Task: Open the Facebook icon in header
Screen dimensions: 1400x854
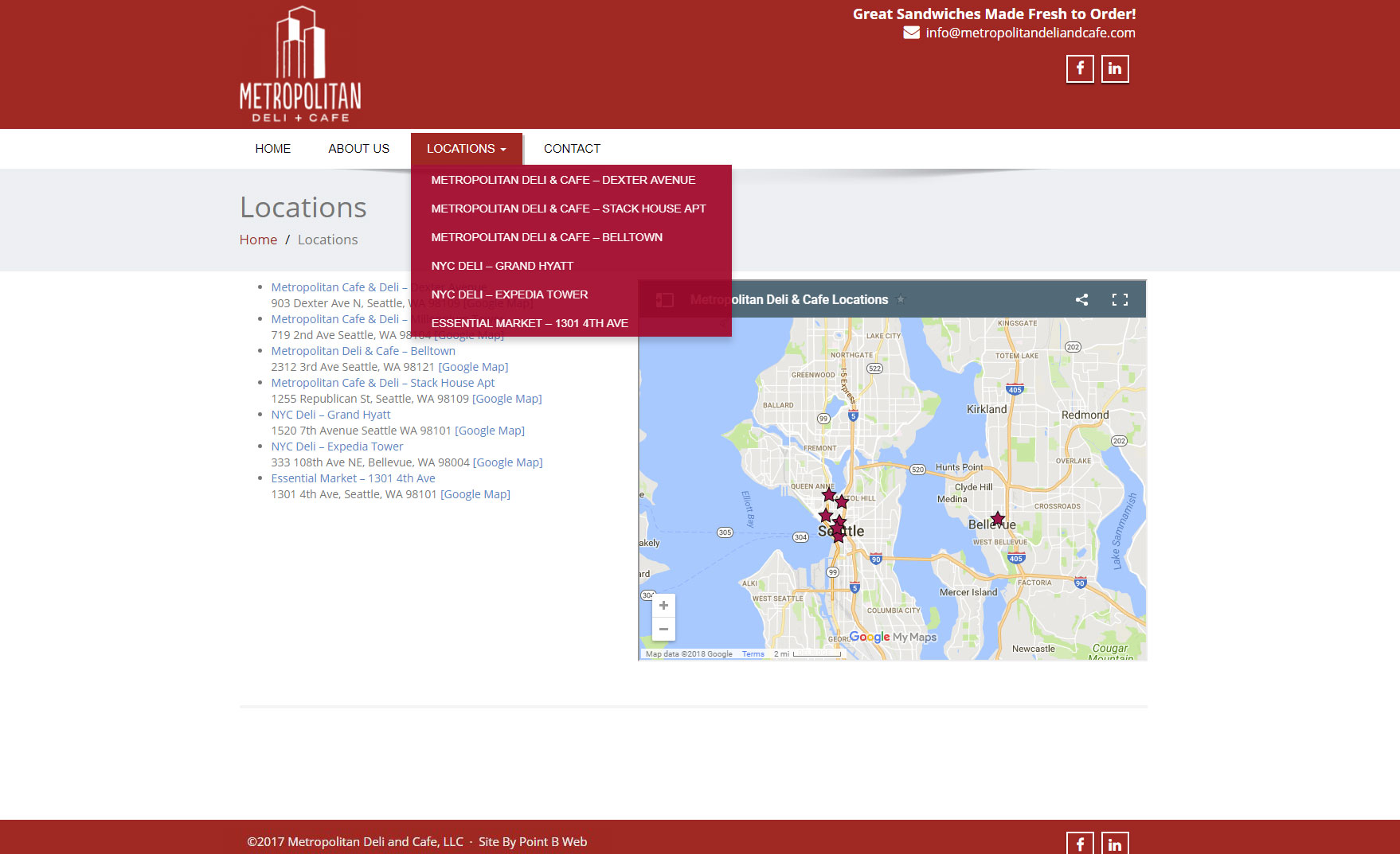Action: [x=1080, y=68]
